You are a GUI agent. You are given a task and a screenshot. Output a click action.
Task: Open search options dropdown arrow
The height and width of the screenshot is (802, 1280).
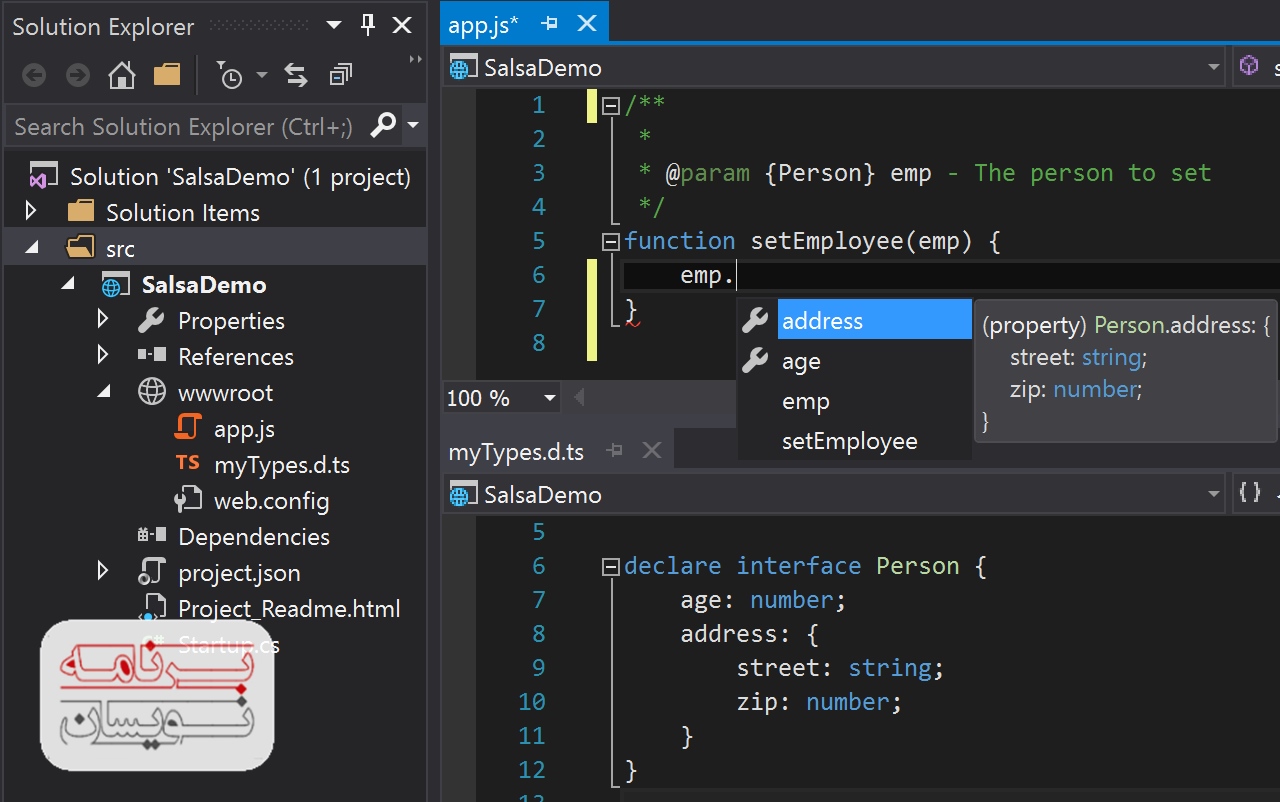(412, 127)
